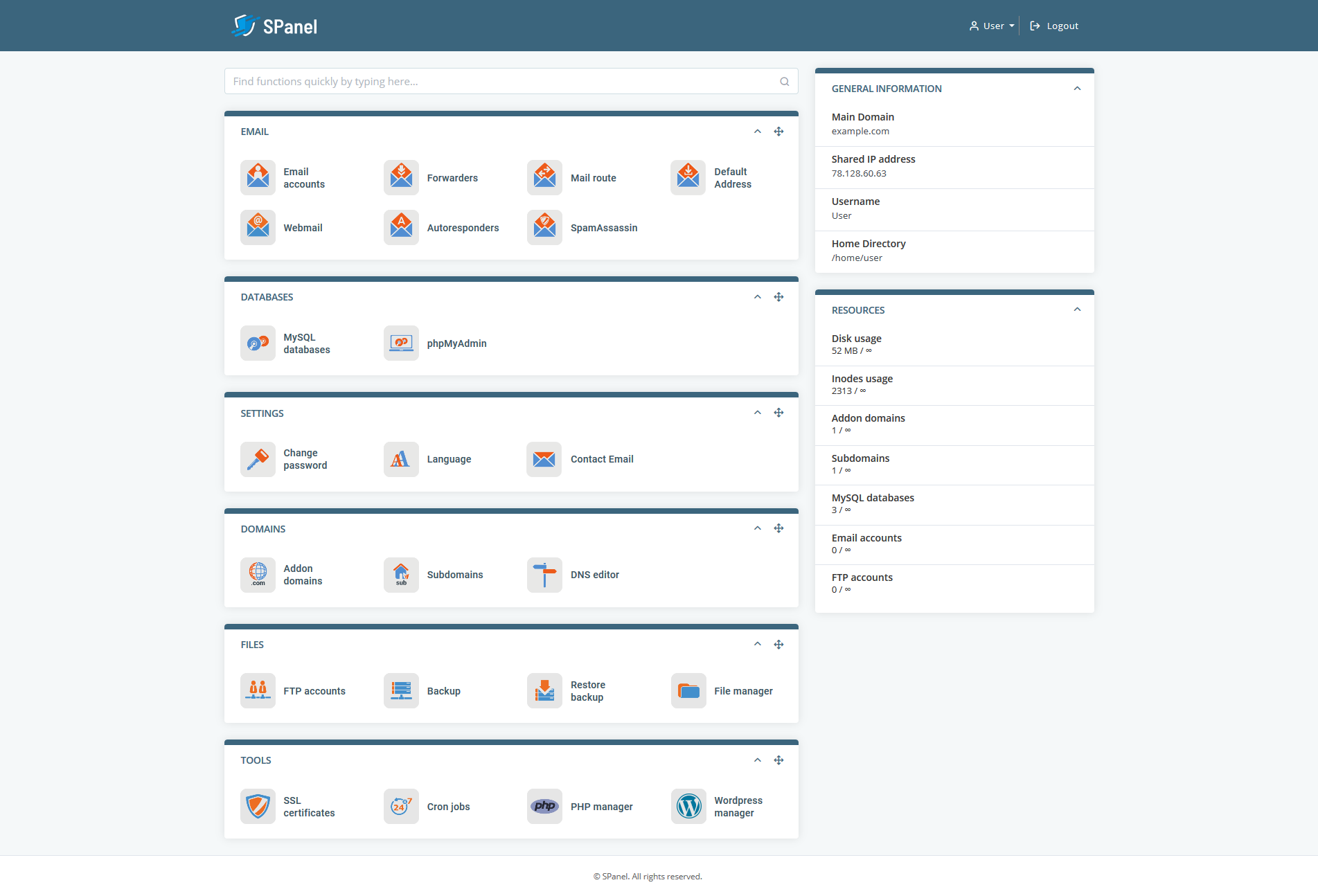1318x896 pixels.
Task: Click the Addon domains resource entry
Action: point(954,424)
